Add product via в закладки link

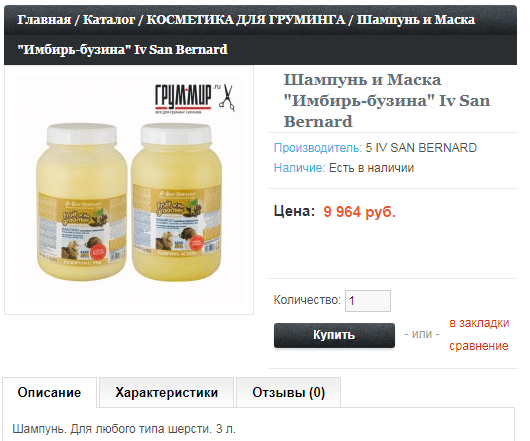tap(479, 323)
